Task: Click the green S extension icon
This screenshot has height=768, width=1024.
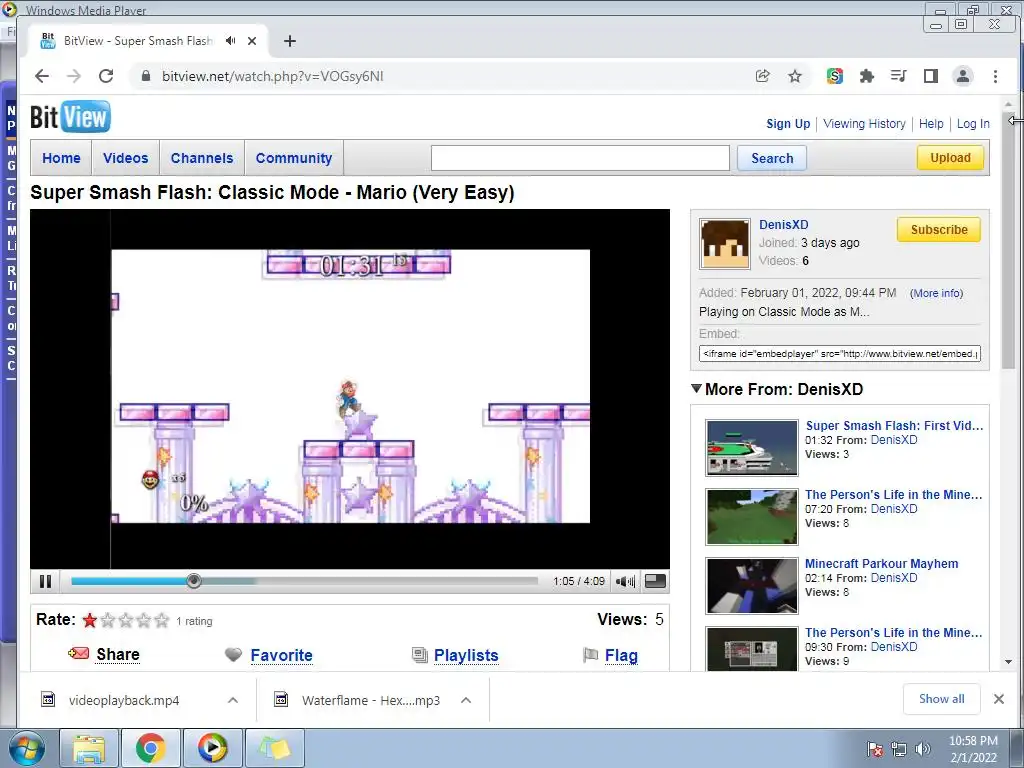Action: [835, 76]
